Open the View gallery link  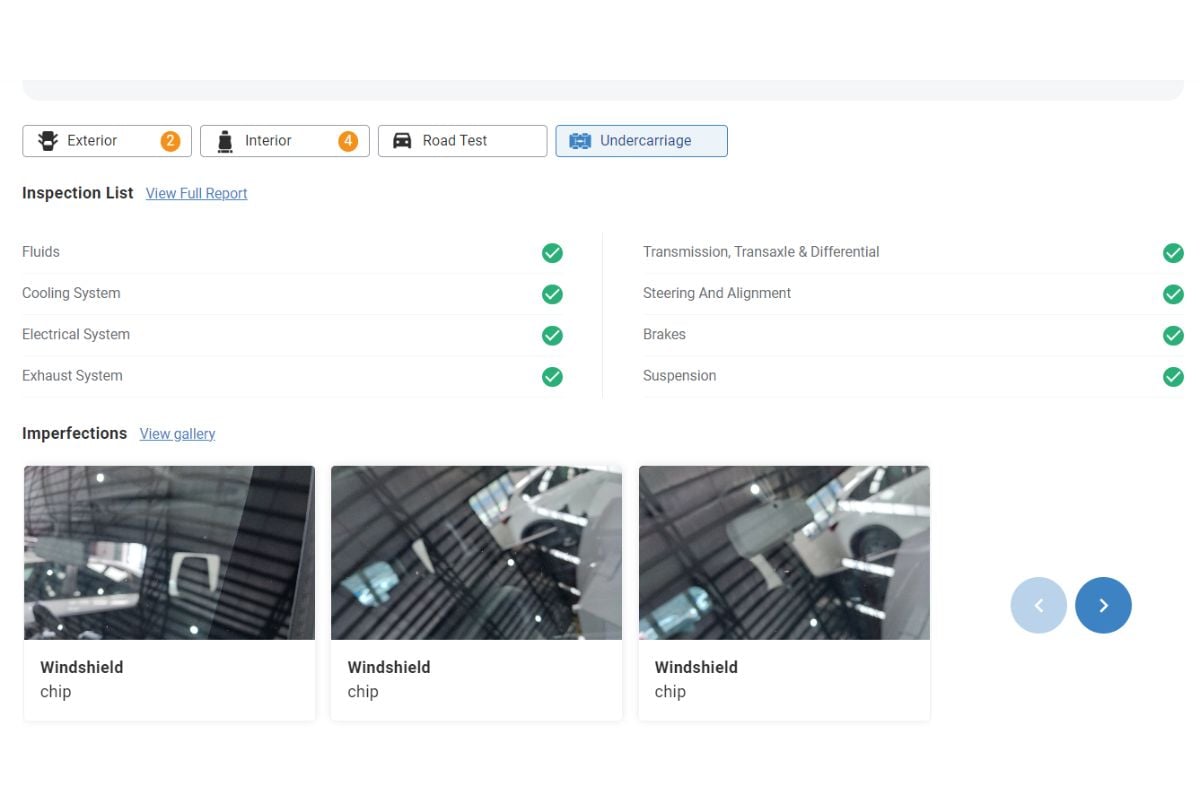177,434
